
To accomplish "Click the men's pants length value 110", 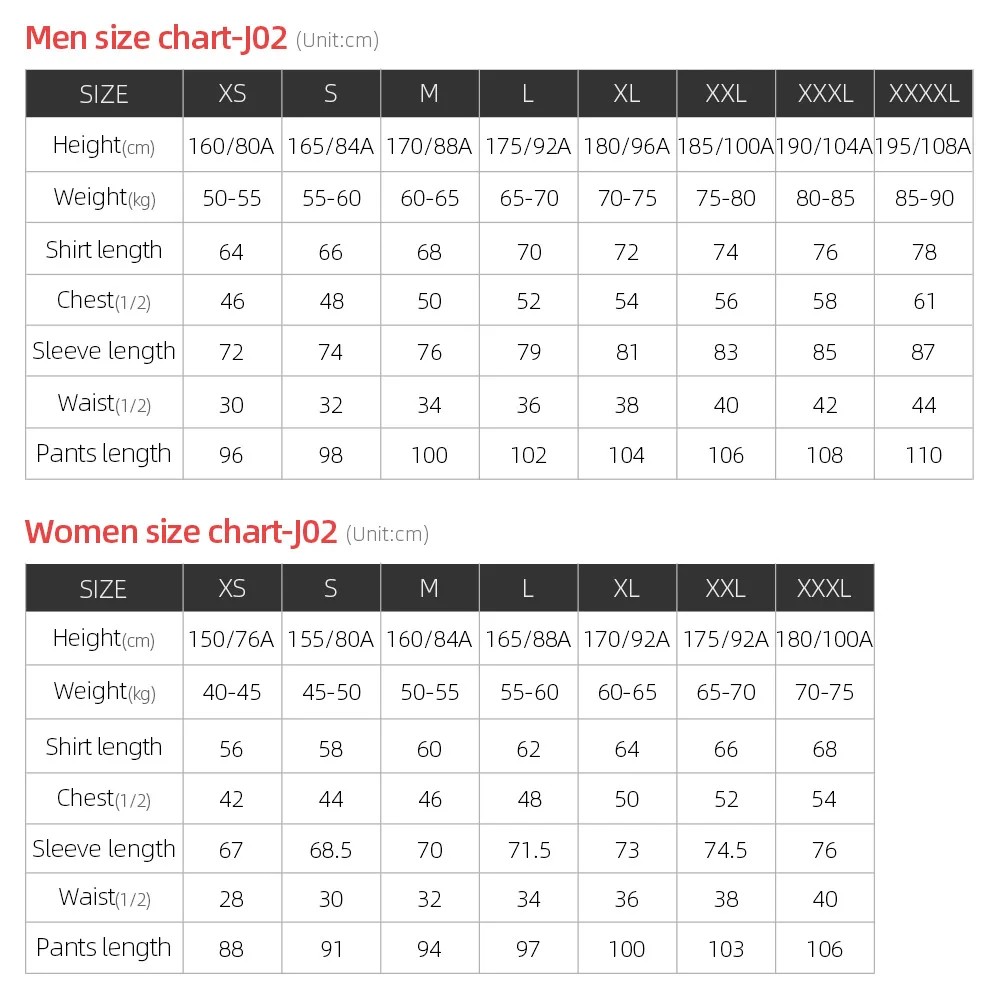I will coord(923,455).
